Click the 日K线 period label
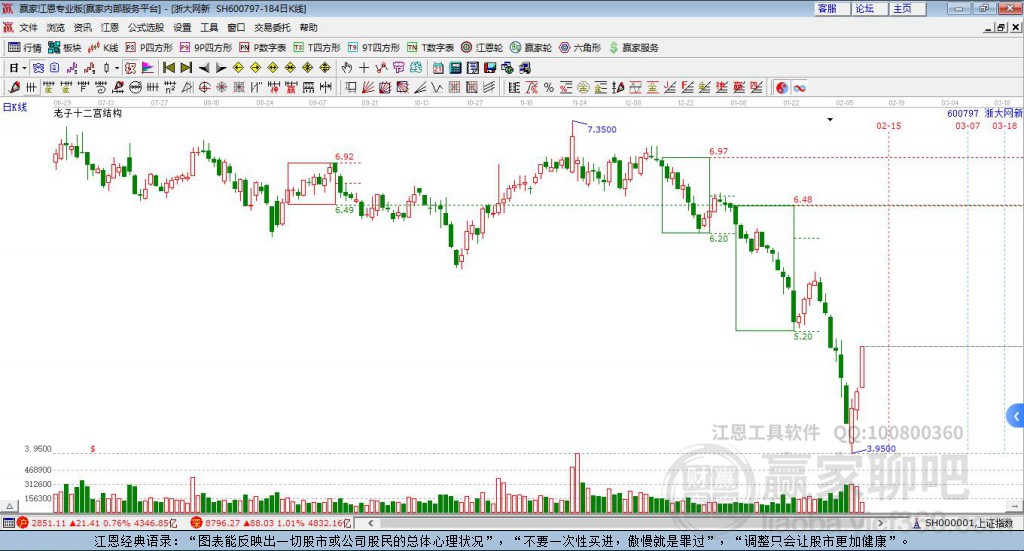The width and height of the screenshot is (1024, 551). pyautogui.click(x=15, y=107)
